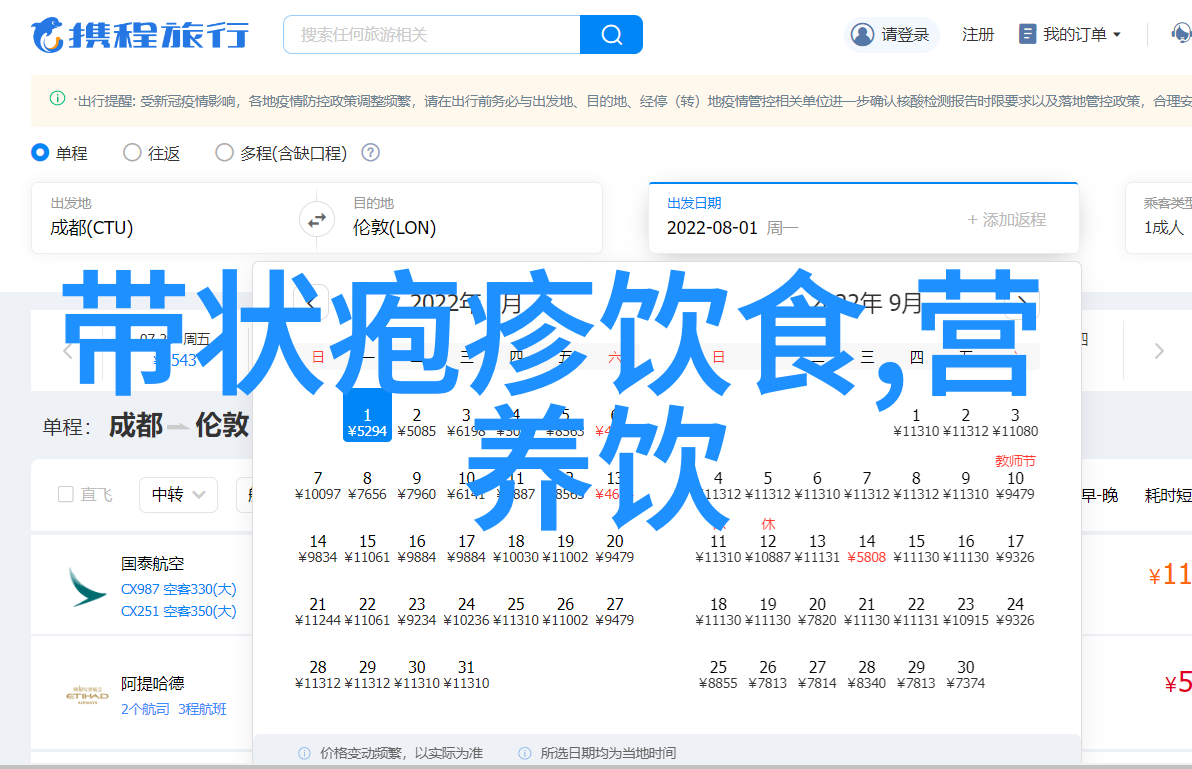Click the 注册 register link
Screen dimensions: 1192x769
pyautogui.click(x=977, y=35)
